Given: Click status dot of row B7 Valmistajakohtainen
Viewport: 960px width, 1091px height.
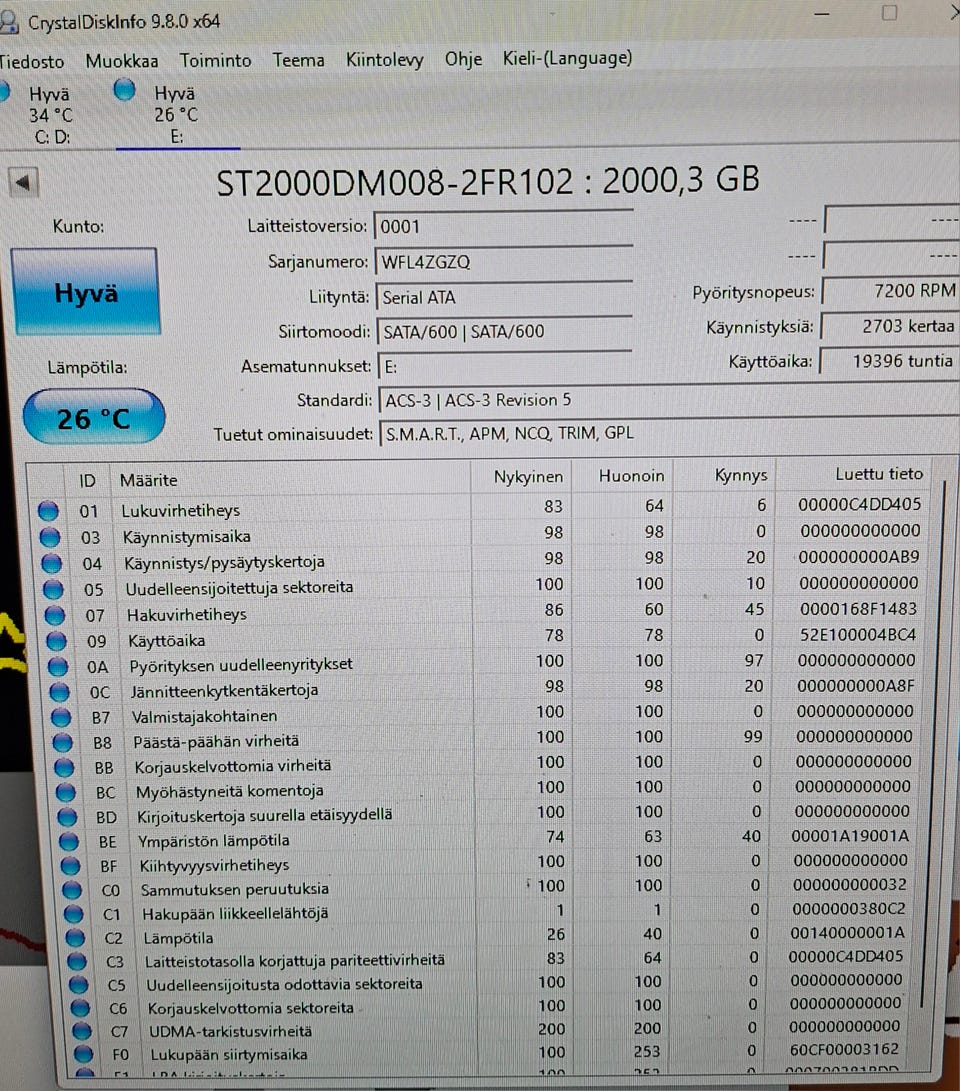Looking at the screenshot, I should (x=61, y=717).
